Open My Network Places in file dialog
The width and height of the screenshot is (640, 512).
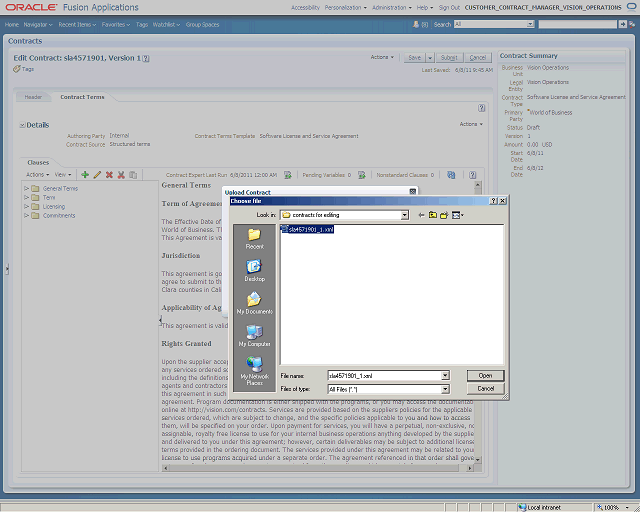254,371
